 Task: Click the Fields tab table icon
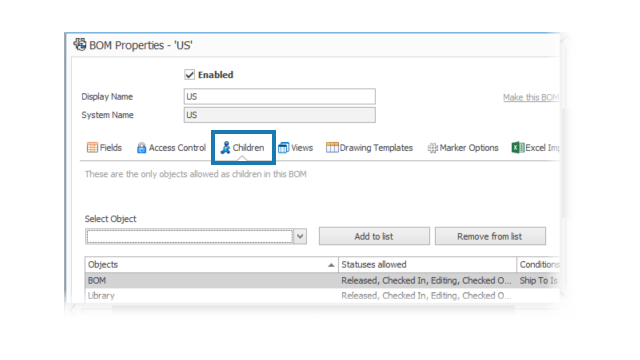pyautogui.click(x=92, y=147)
